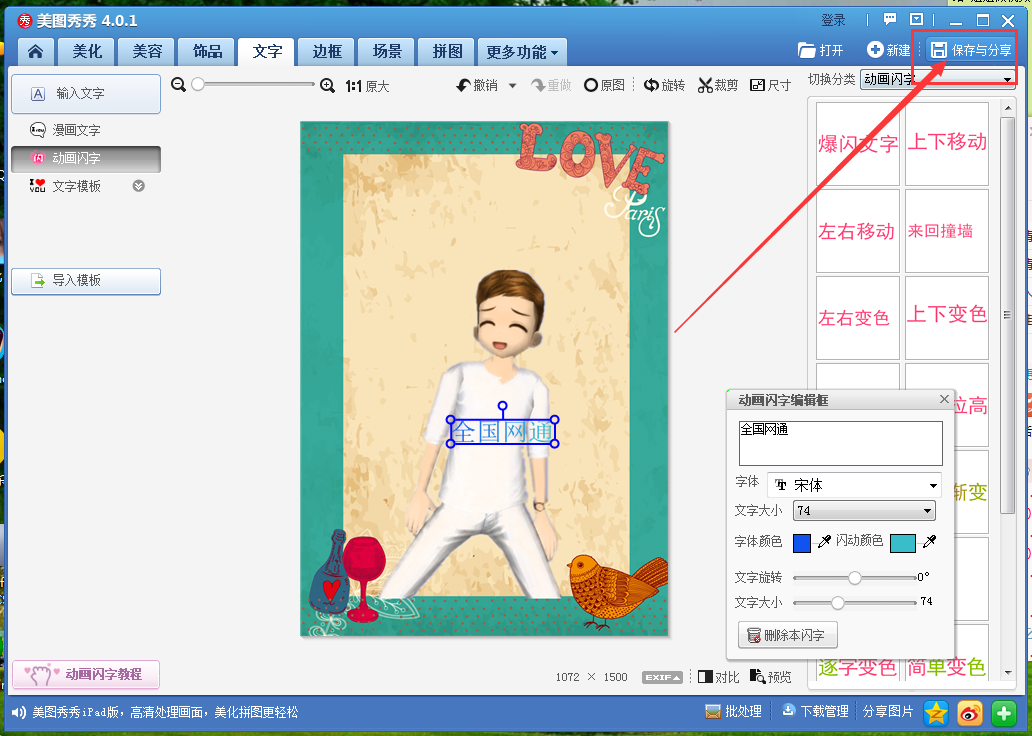1032x736 pixels.
Task: Pick font color with 字体颜色 eyedropper
Action: coord(823,542)
